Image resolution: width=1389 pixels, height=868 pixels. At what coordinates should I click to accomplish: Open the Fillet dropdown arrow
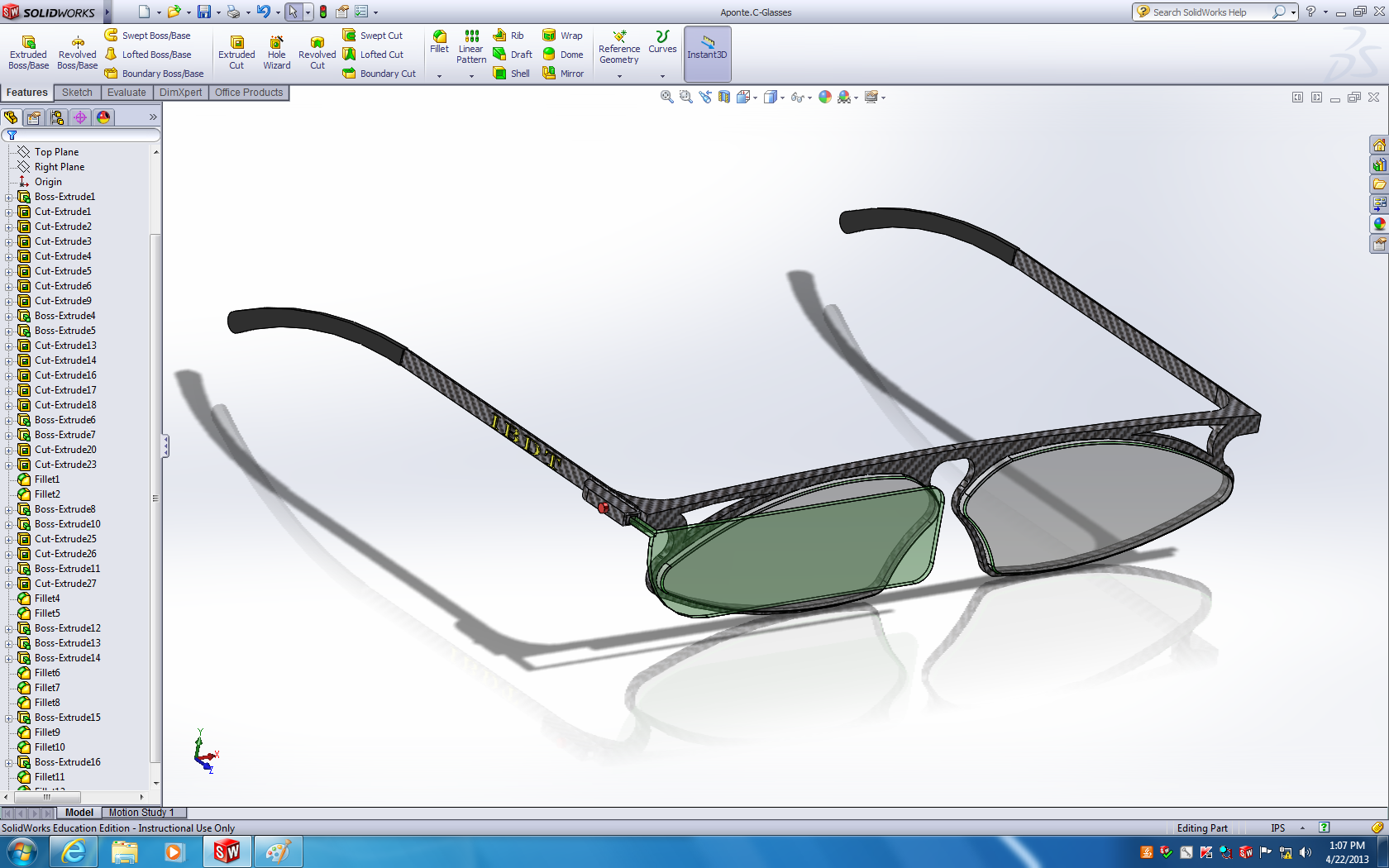point(439,76)
